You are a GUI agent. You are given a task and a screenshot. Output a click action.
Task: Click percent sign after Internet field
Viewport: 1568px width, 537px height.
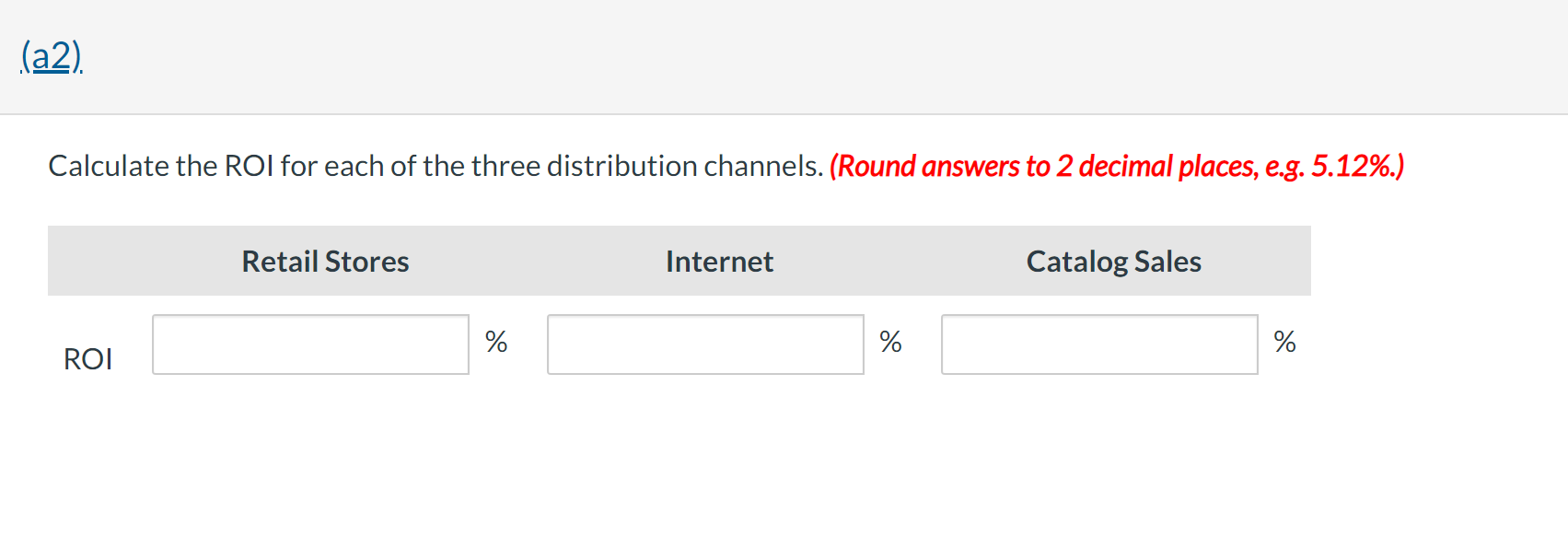point(890,342)
